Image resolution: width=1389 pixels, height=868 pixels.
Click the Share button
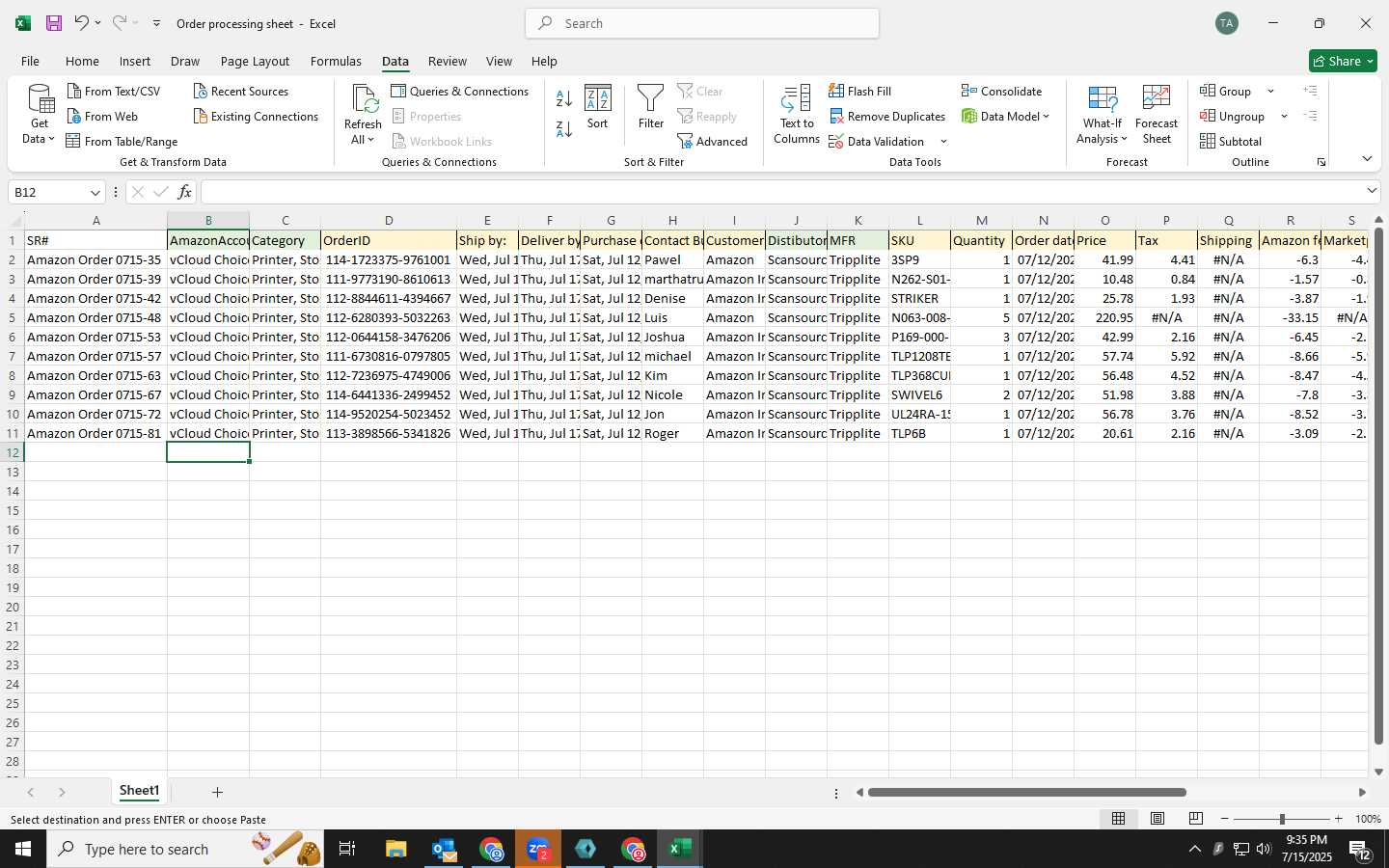pyautogui.click(x=1343, y=61)
